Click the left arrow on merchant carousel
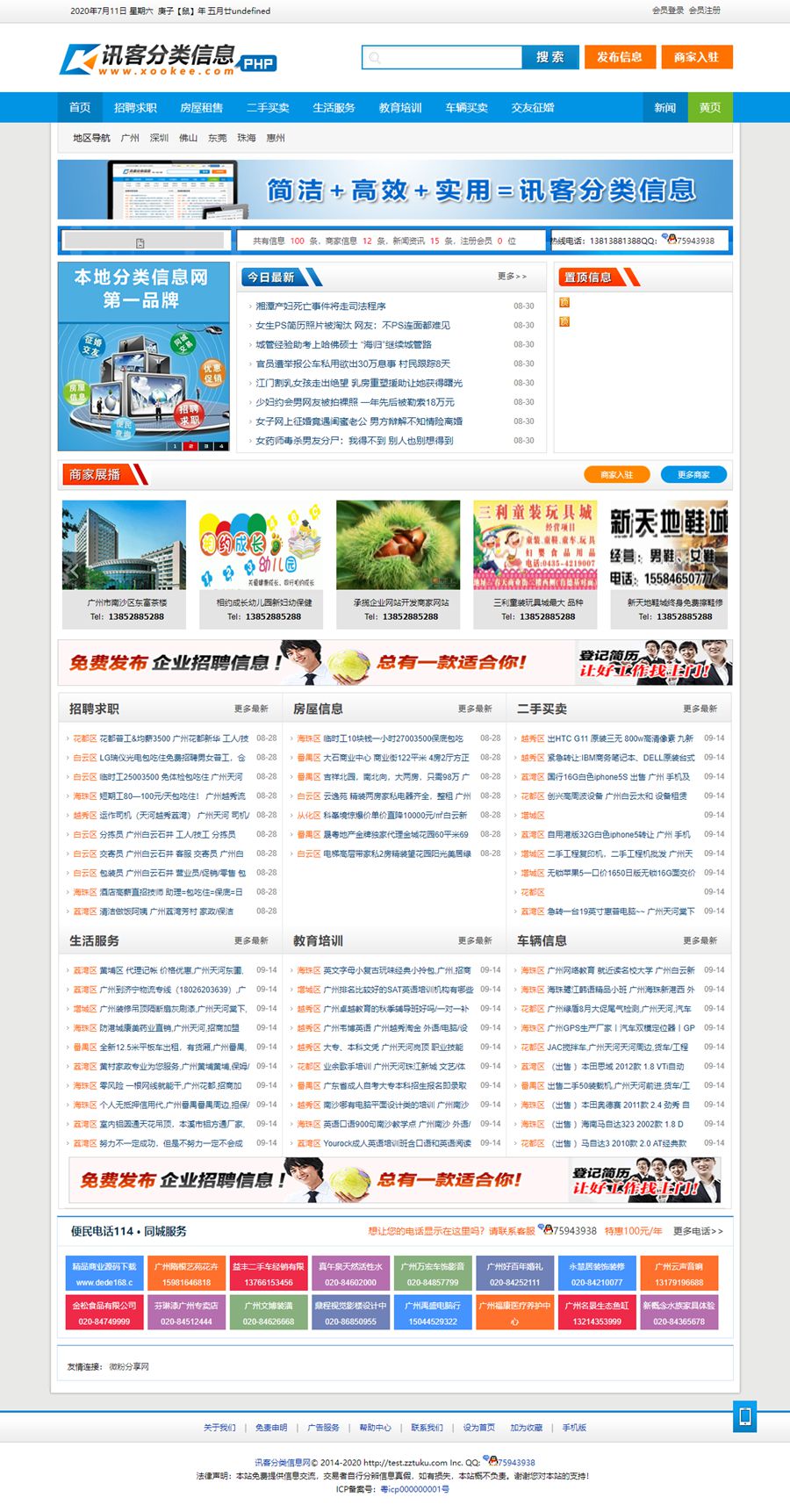The height and width of the screenshot is (1512, 790). click(x=74, y=572)
